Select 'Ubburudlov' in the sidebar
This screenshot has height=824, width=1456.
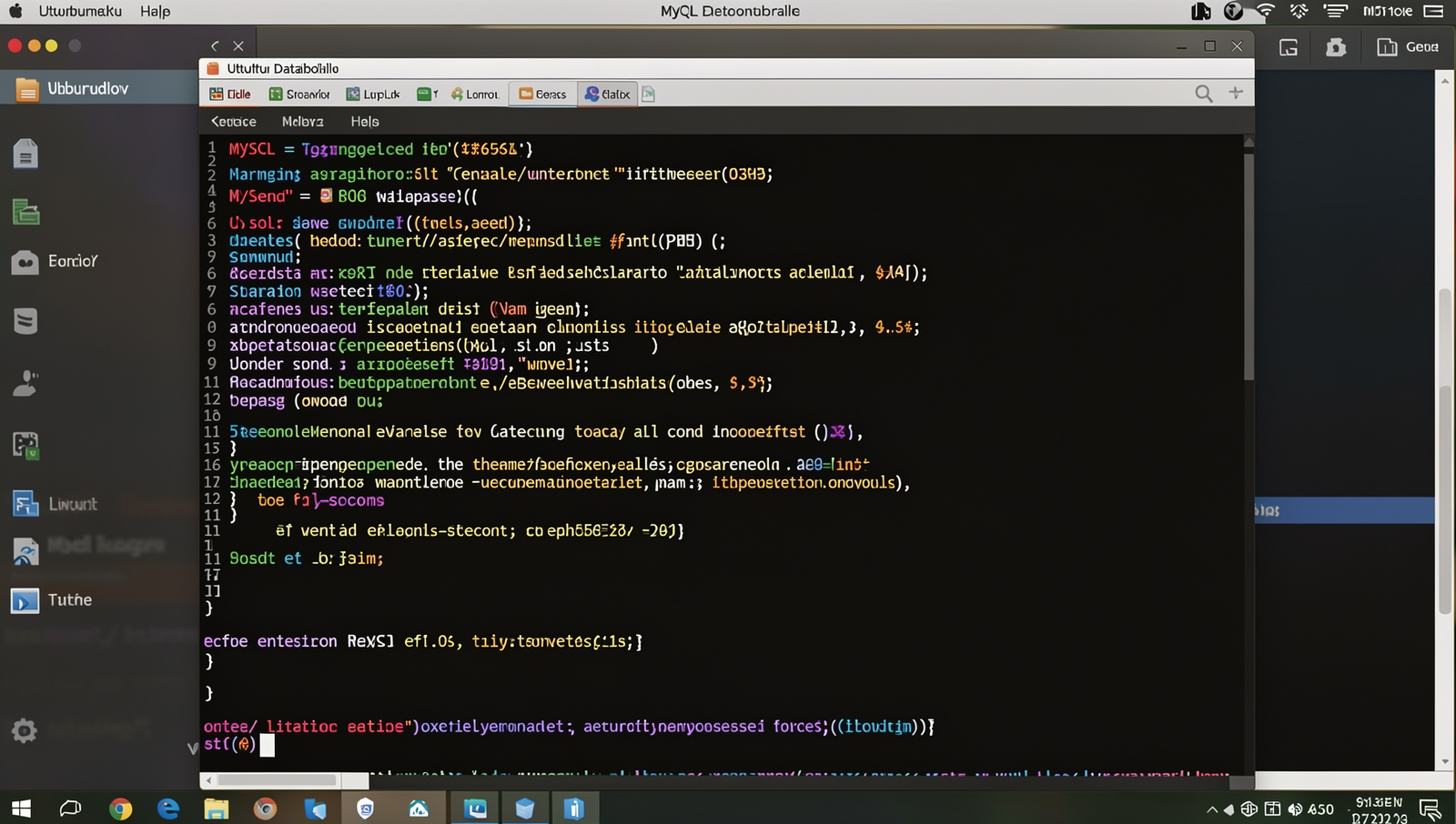pos(99,88)
